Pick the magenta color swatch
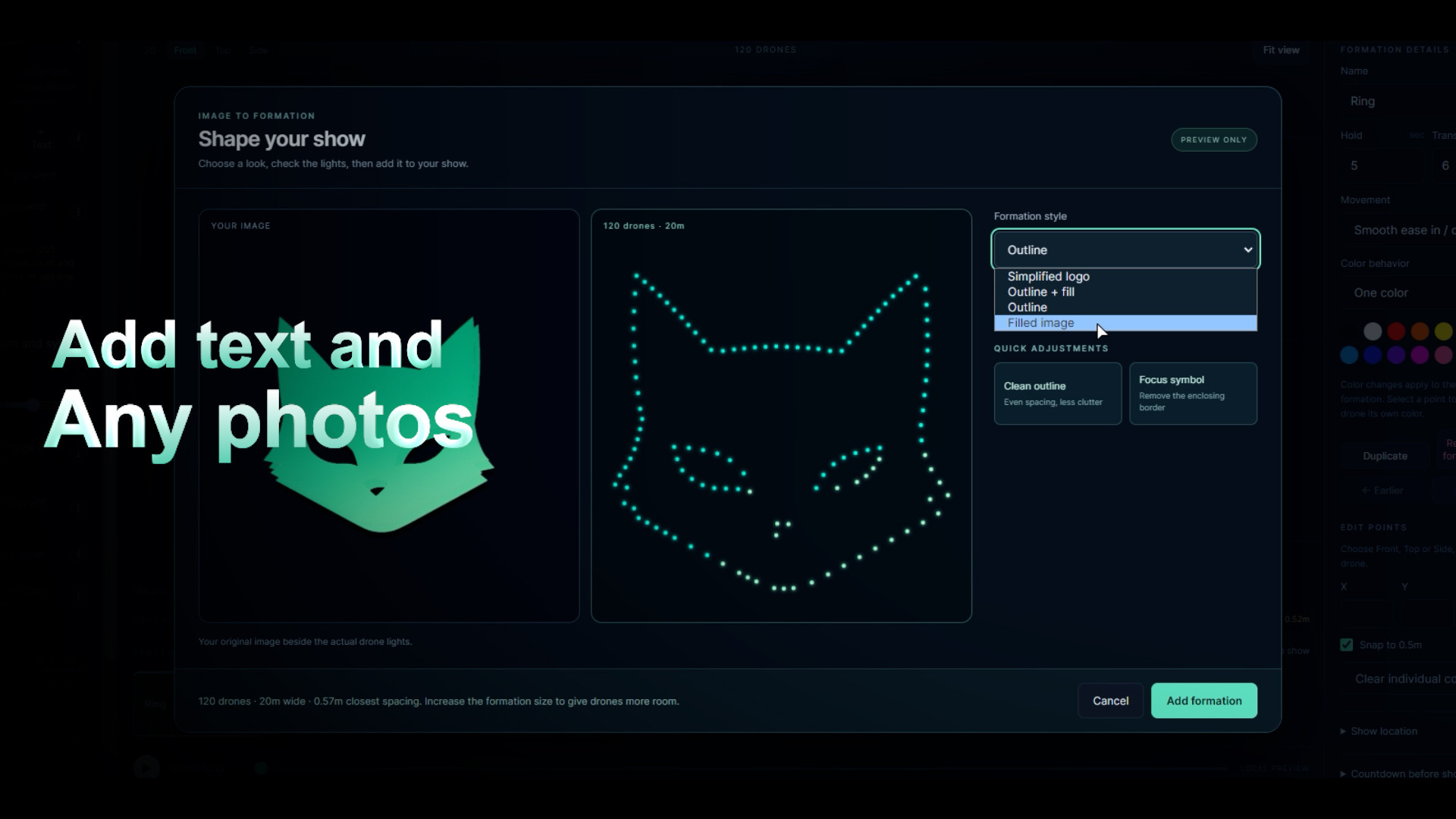1456x819 pixels. (1420, 355)
